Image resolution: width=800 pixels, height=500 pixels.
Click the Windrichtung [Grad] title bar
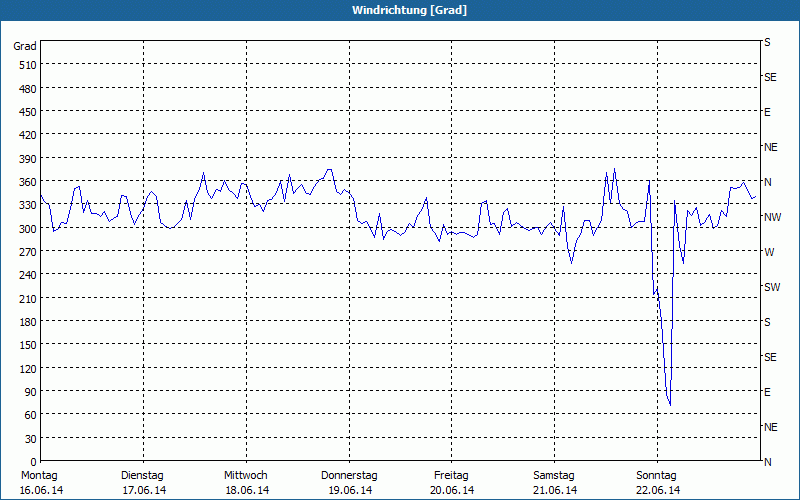(400, 10)
